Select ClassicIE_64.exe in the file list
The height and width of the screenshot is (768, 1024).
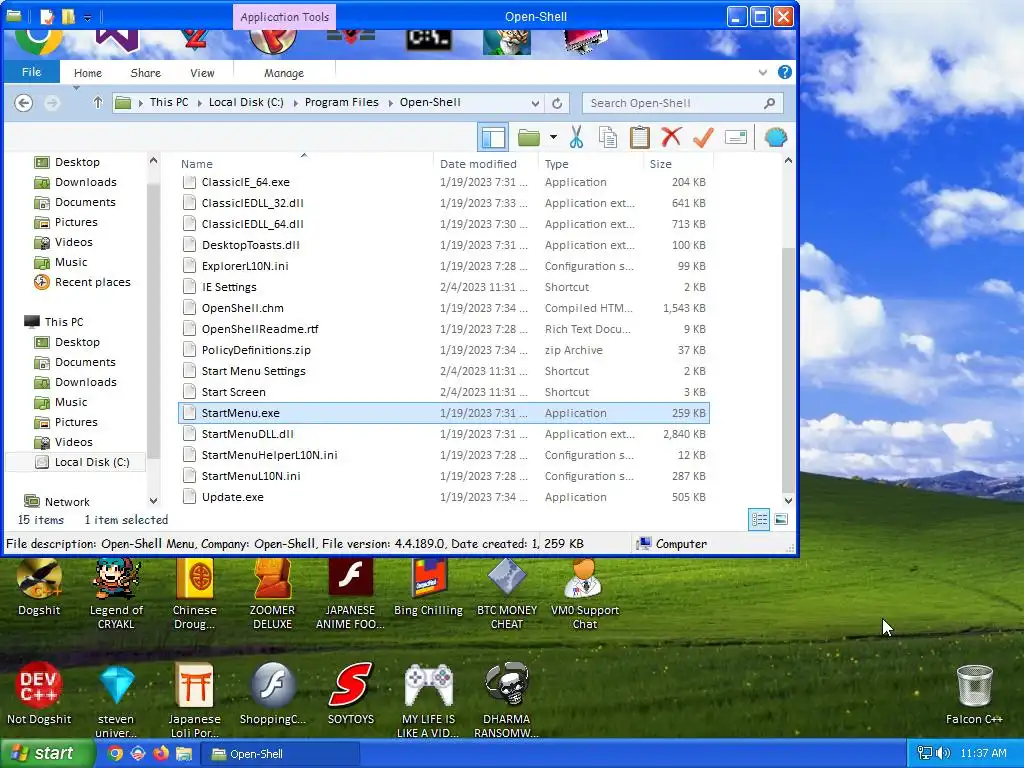click(444, 182)
